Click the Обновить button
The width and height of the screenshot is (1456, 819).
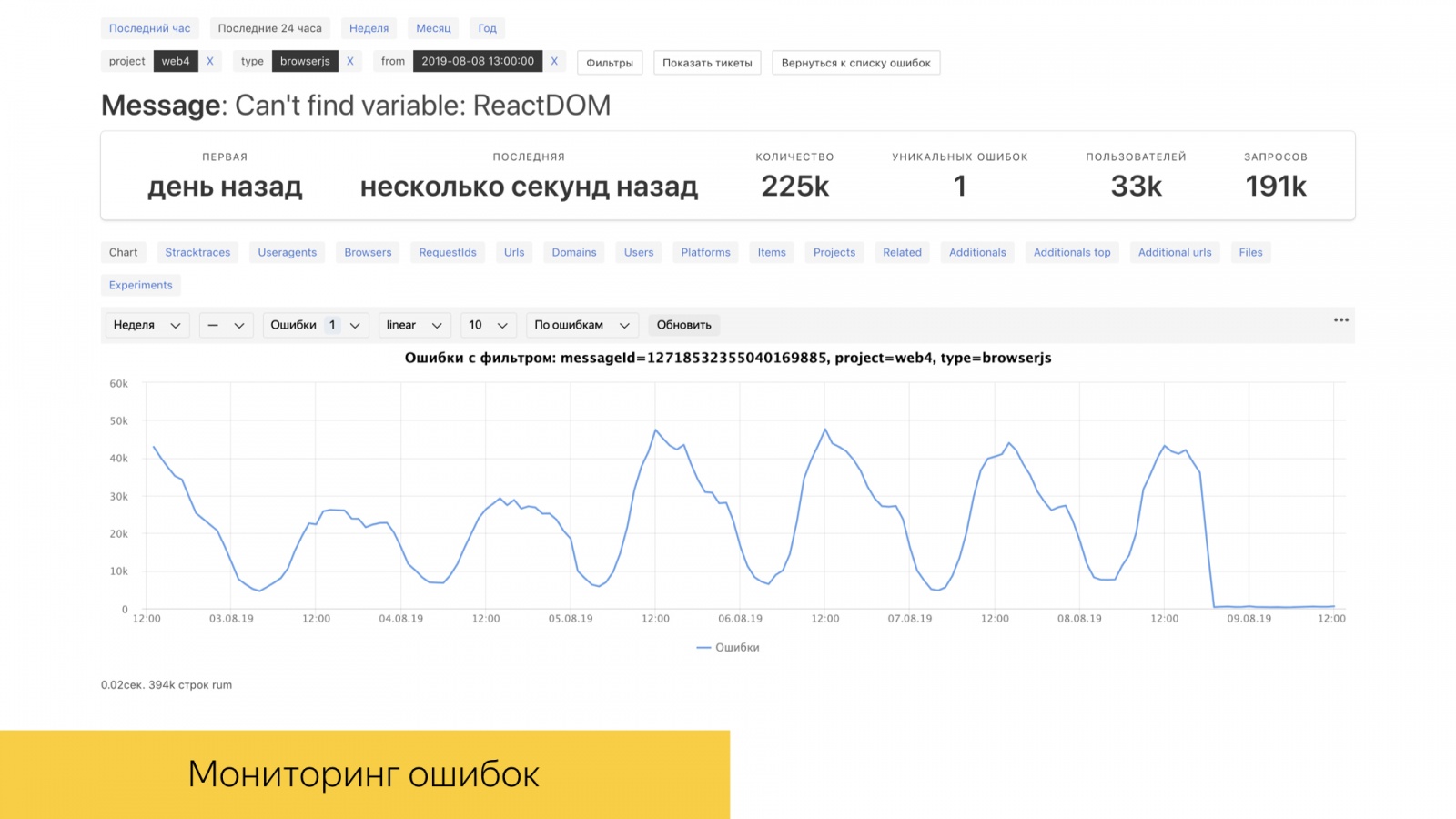pos(683,325)
